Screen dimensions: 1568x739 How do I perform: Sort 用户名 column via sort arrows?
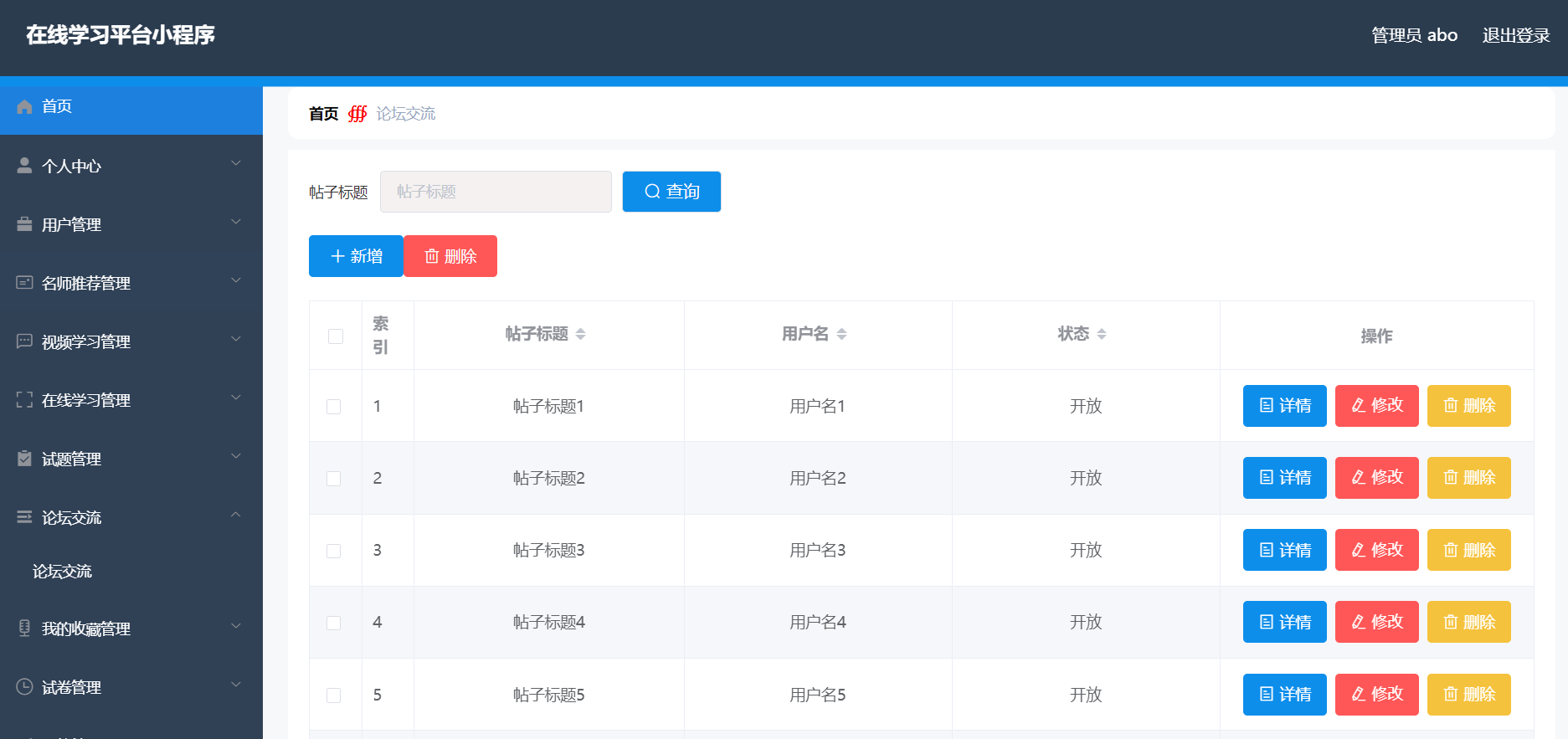[x=841, y=334]
